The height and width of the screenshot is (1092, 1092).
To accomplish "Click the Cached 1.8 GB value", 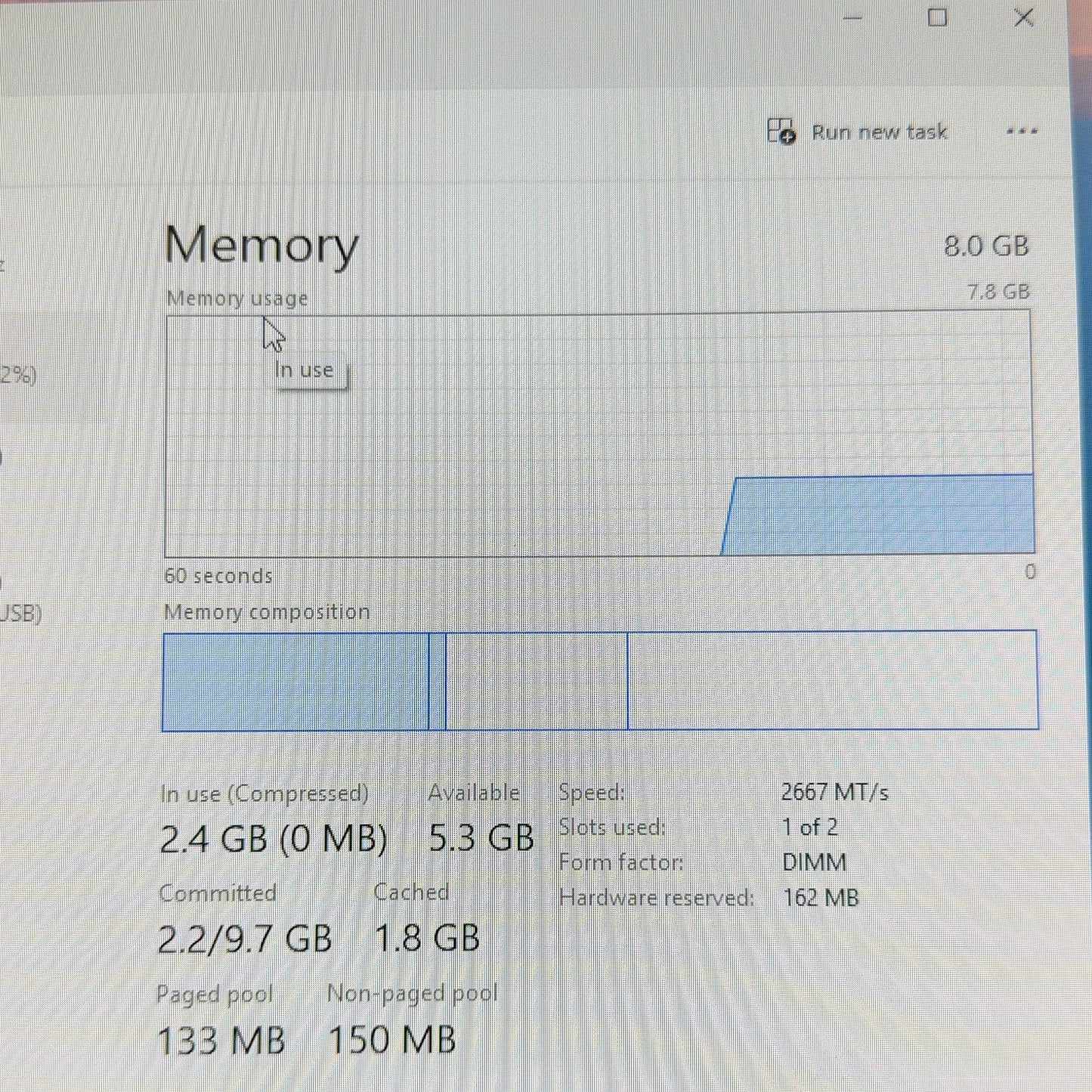I will (428, 939).
